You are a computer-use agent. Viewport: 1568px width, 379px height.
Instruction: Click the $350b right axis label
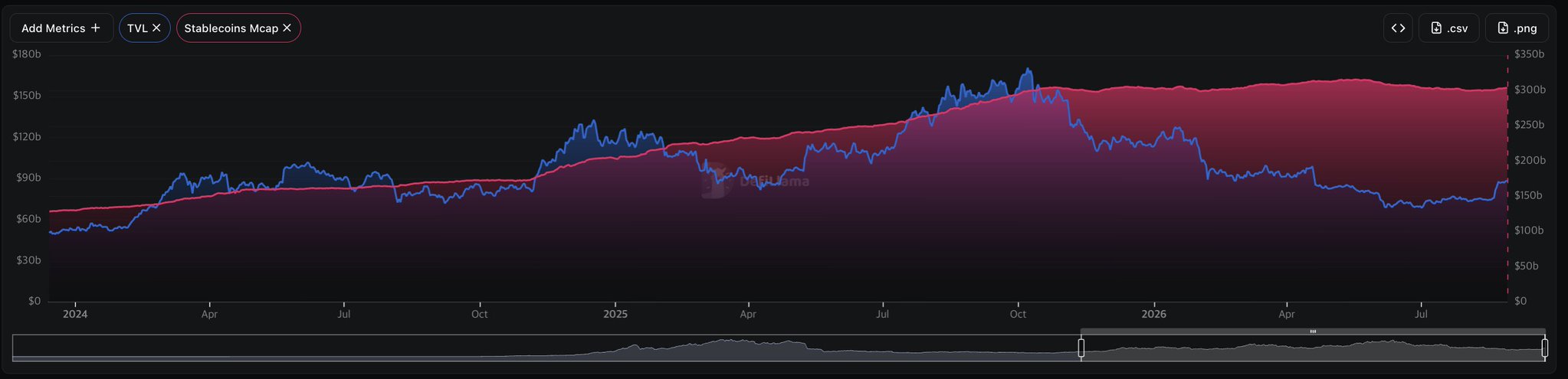point(1530,54)
